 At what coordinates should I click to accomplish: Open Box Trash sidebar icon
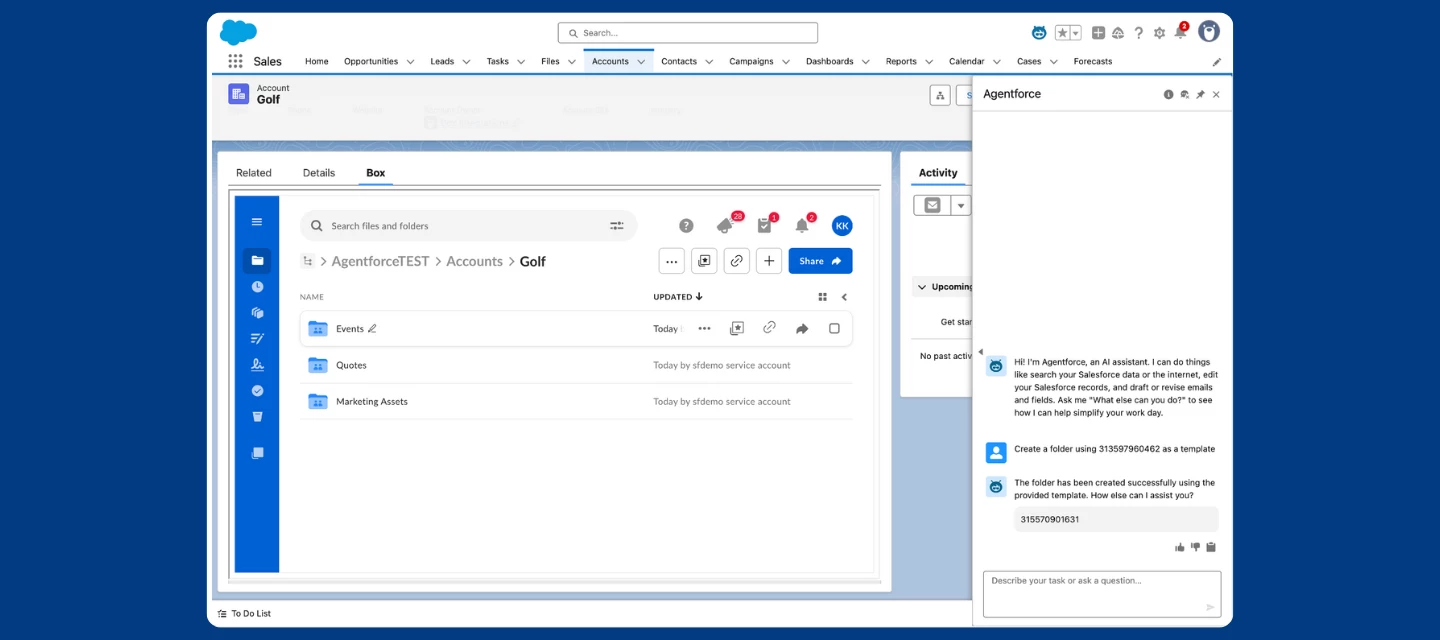[x=257, y=417]
